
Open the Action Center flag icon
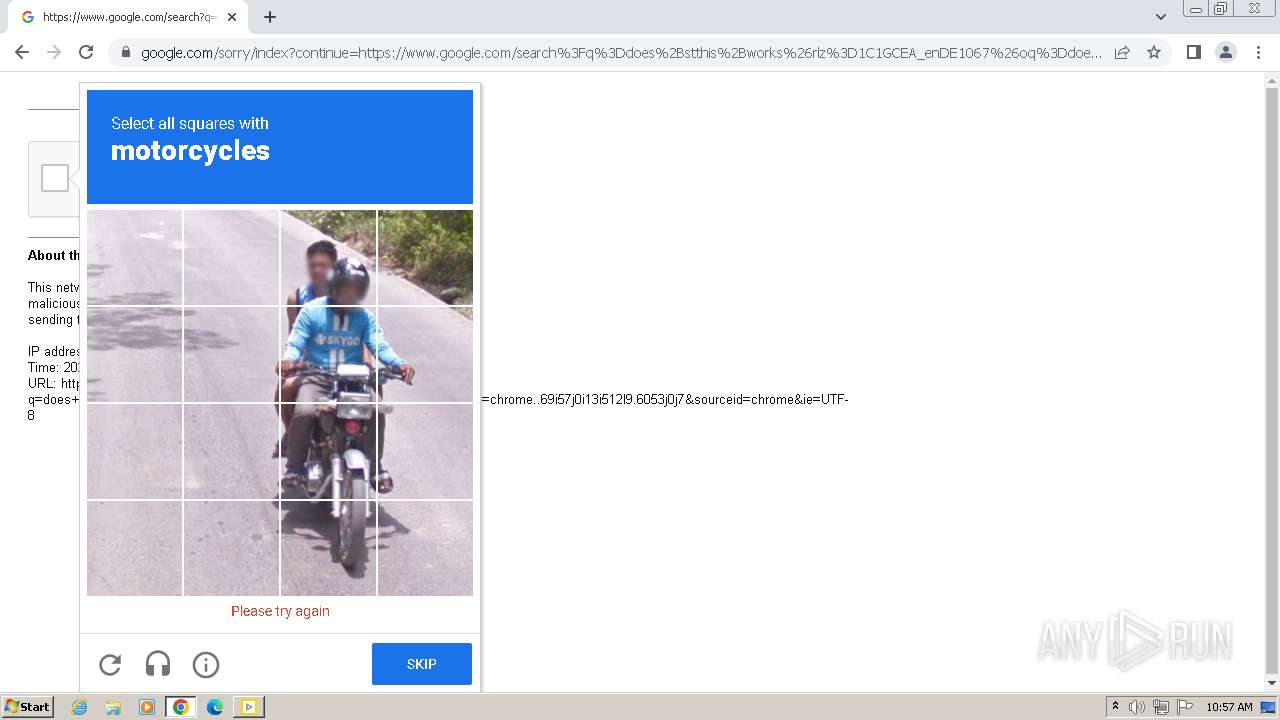pyautogui.click(x=1184, y=707)
